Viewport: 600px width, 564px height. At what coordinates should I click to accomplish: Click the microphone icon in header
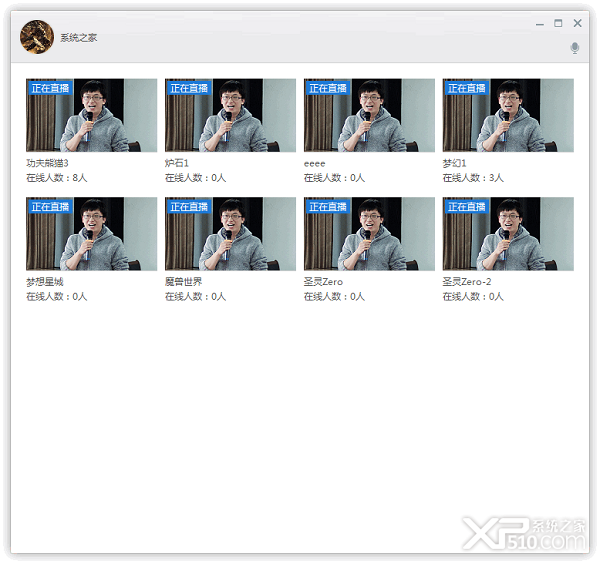tap(574, 48)
